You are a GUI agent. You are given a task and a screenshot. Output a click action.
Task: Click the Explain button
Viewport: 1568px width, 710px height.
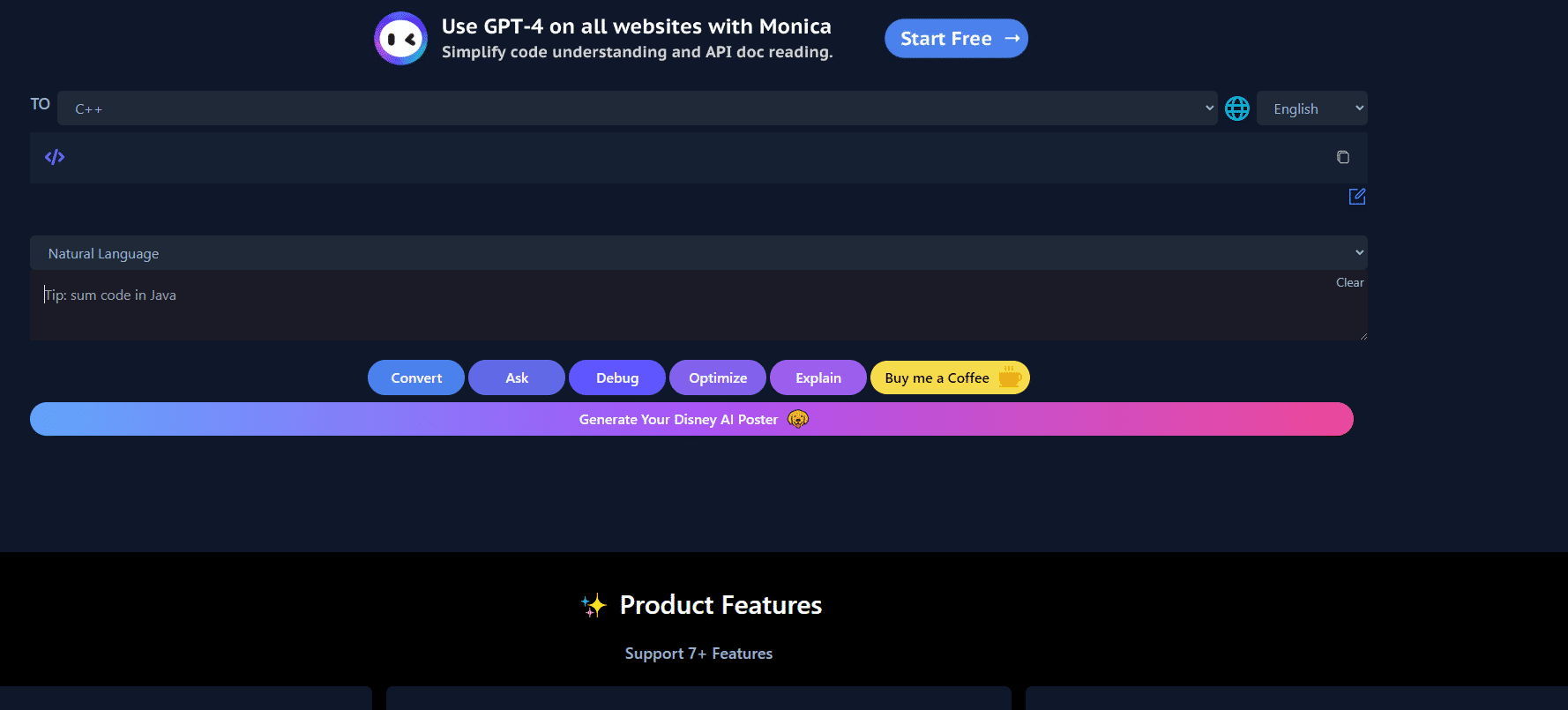pyautogui.click(x=818, y=377)
